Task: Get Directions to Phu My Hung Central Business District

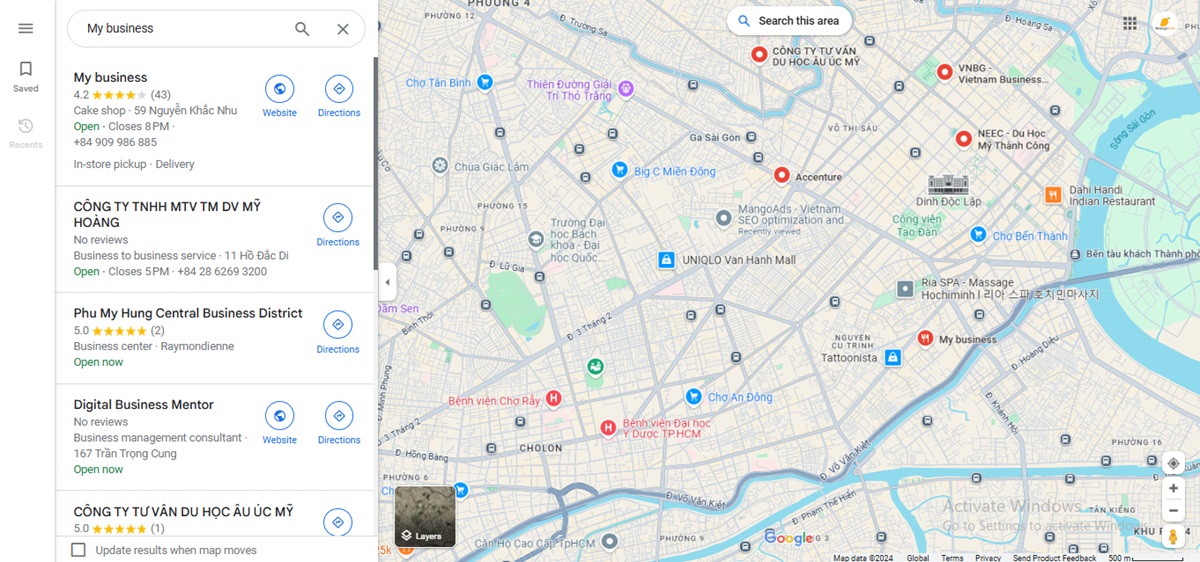Action: click(338, 333)
